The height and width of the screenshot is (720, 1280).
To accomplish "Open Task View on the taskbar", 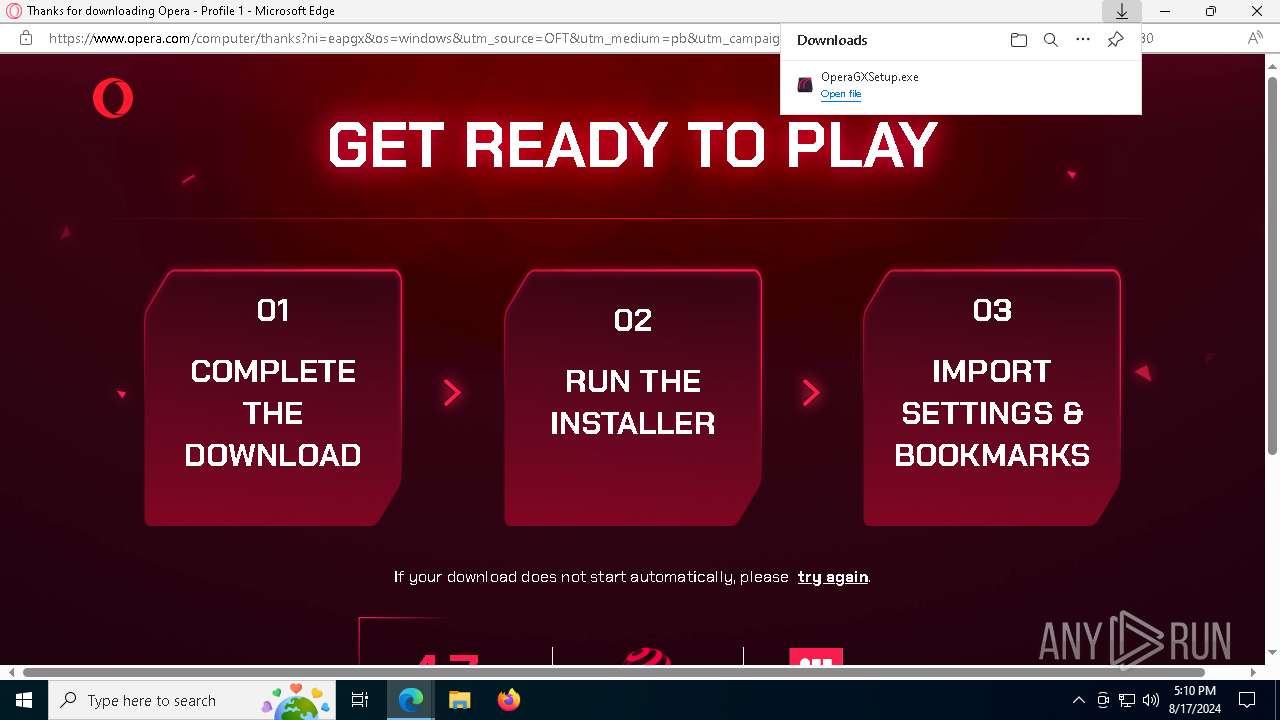I will (360, 700).
